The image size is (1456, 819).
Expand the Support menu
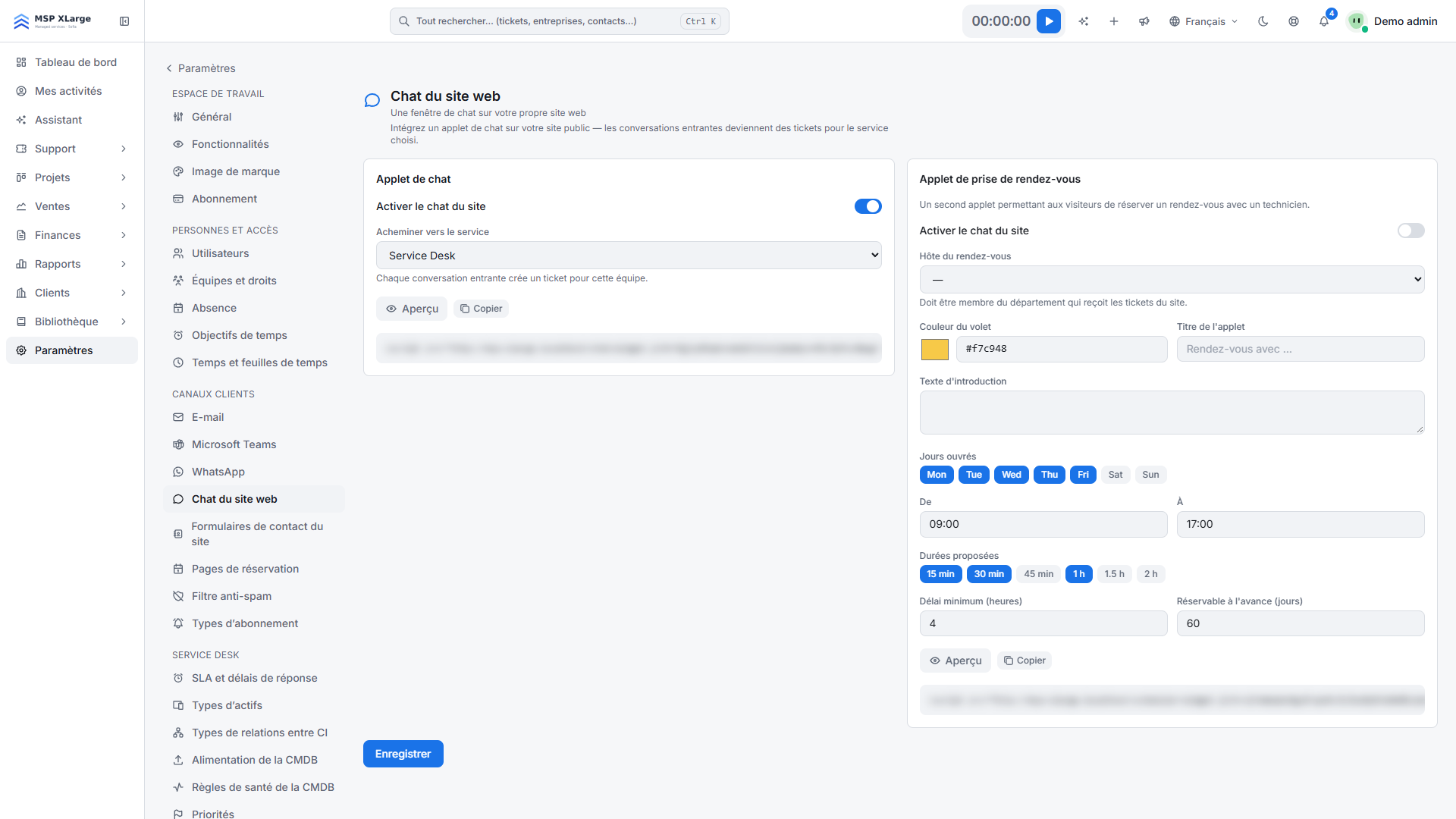[72, 149]
